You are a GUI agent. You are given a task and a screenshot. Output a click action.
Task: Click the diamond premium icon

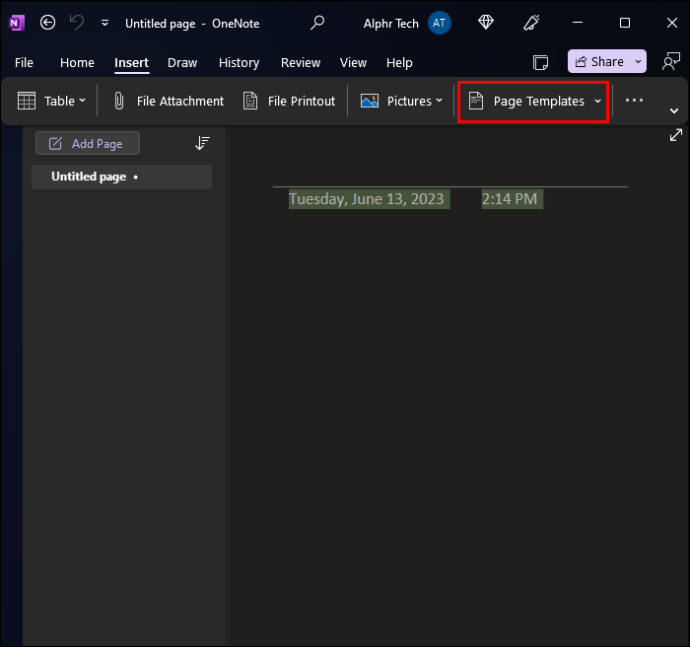click(486, 22)
